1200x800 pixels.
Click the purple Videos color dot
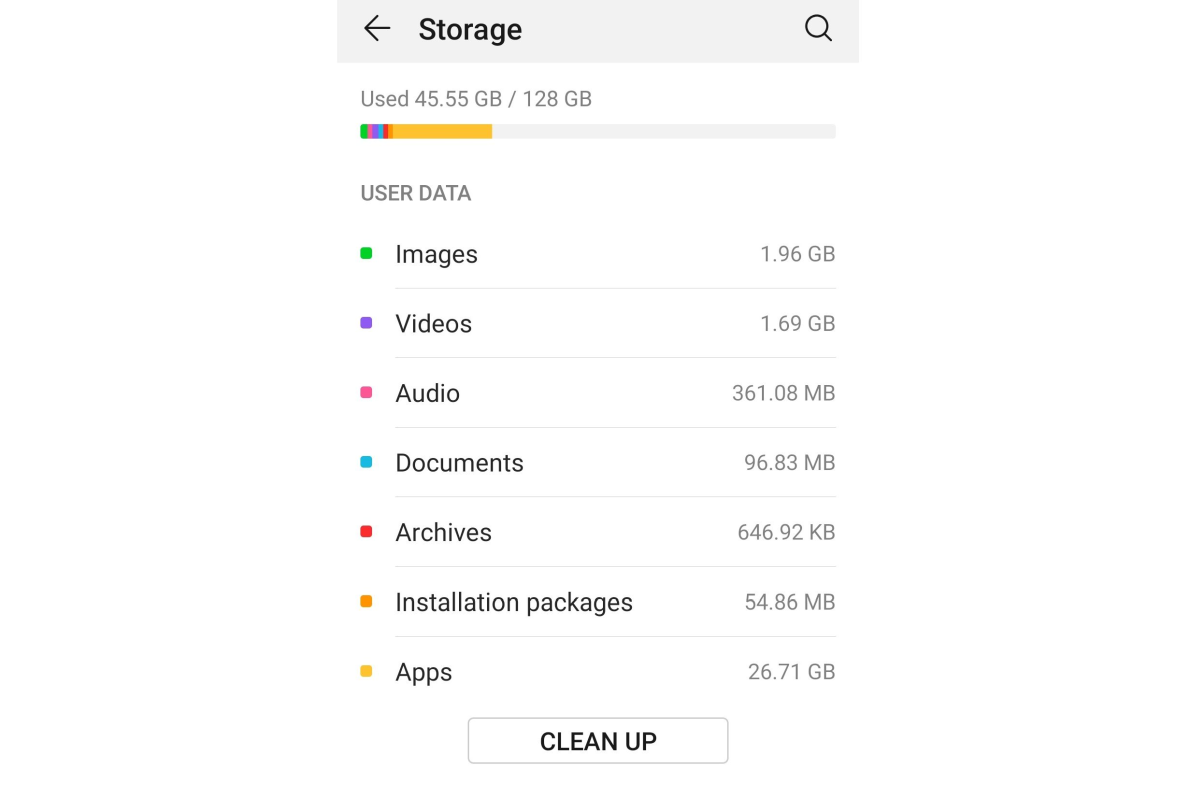point(366,323)
